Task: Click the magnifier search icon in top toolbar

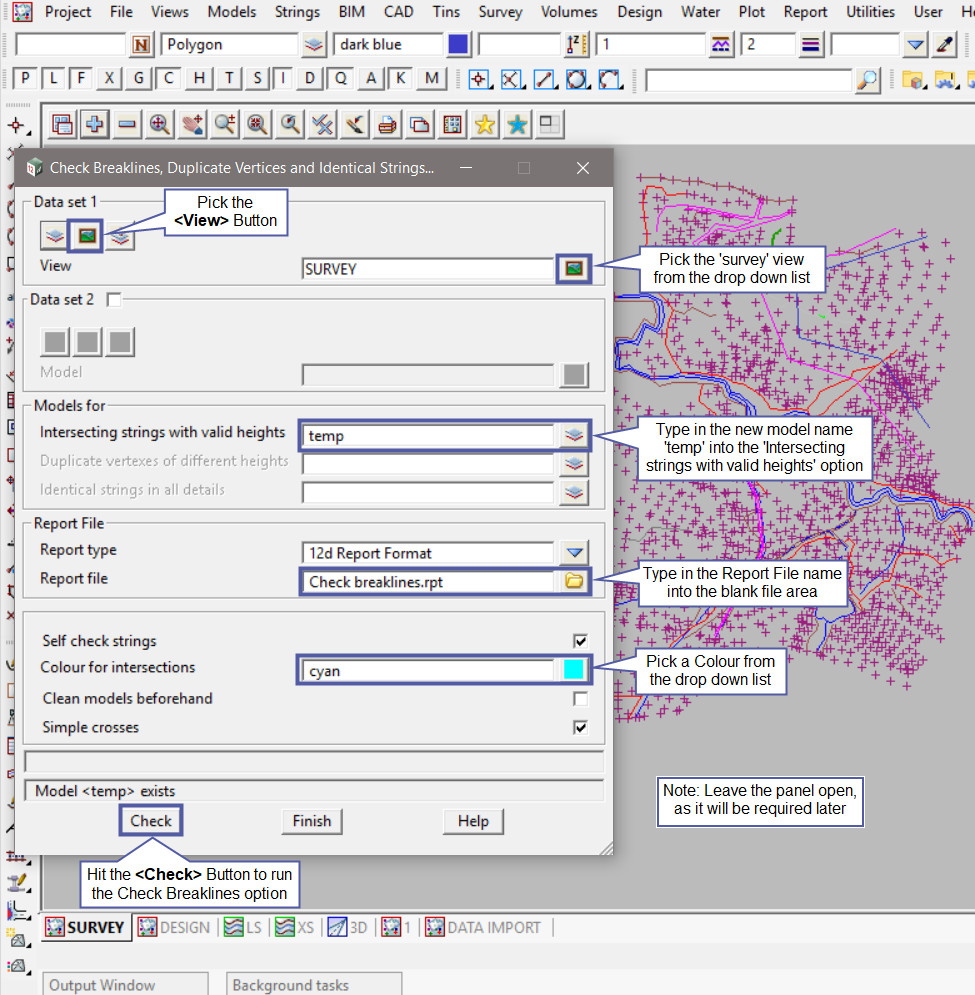Action: [868, 80]
